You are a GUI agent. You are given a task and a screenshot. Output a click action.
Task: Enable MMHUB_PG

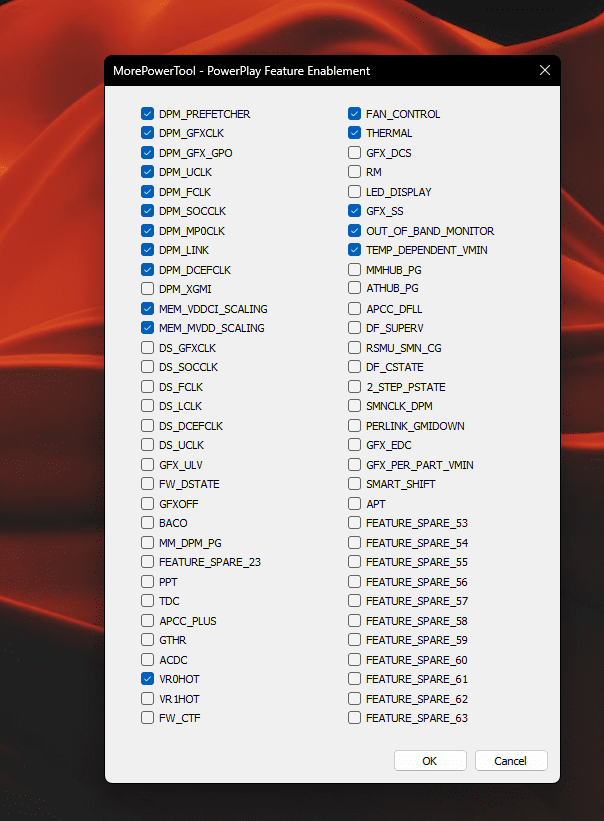coord(354,270)
